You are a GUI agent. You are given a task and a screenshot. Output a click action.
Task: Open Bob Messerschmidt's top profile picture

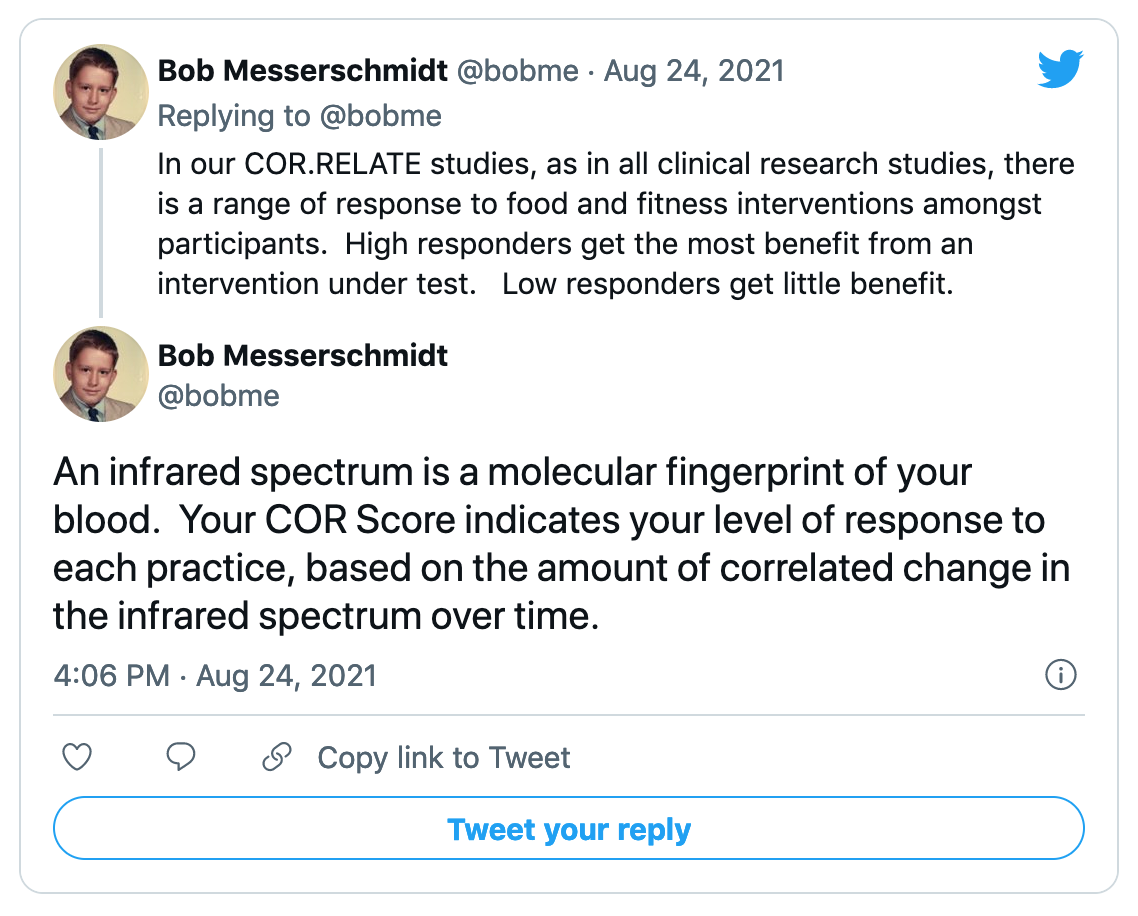101,92
